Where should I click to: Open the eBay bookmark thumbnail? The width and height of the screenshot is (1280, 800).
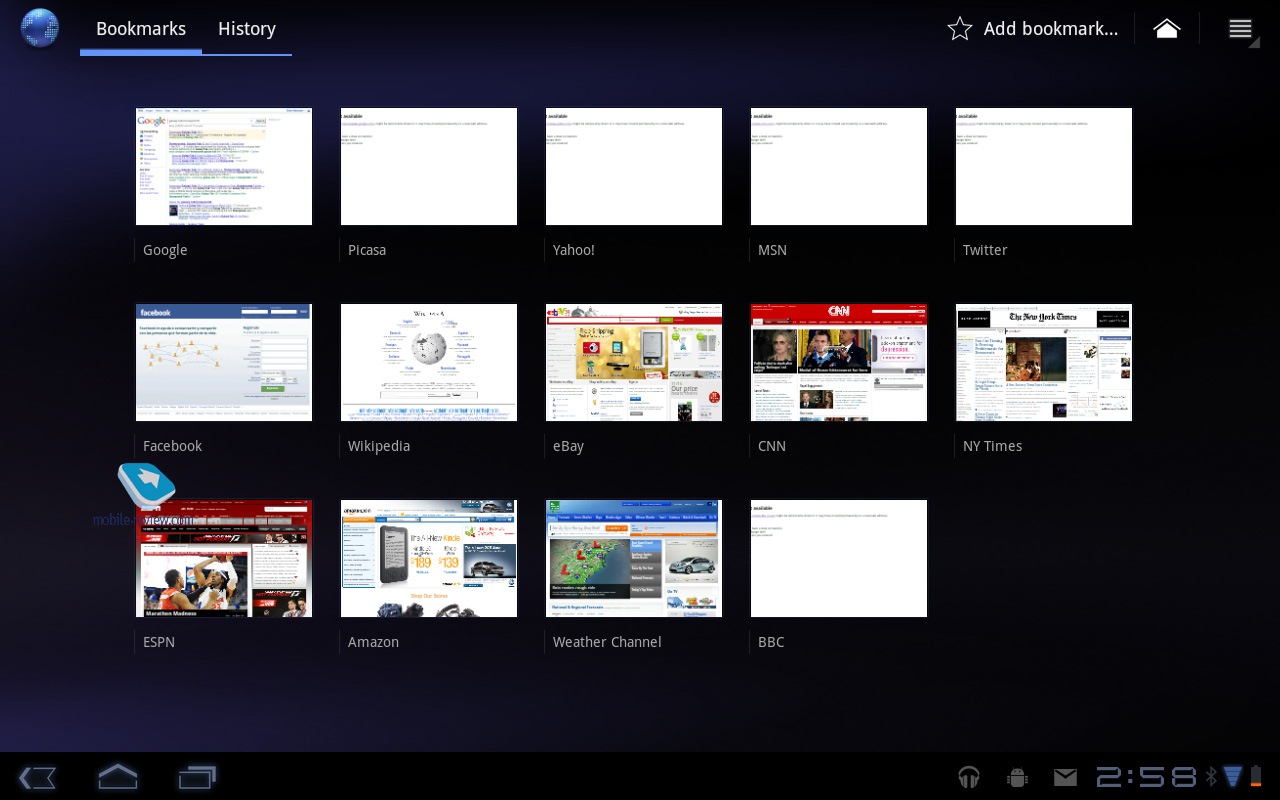click(634, 362)
